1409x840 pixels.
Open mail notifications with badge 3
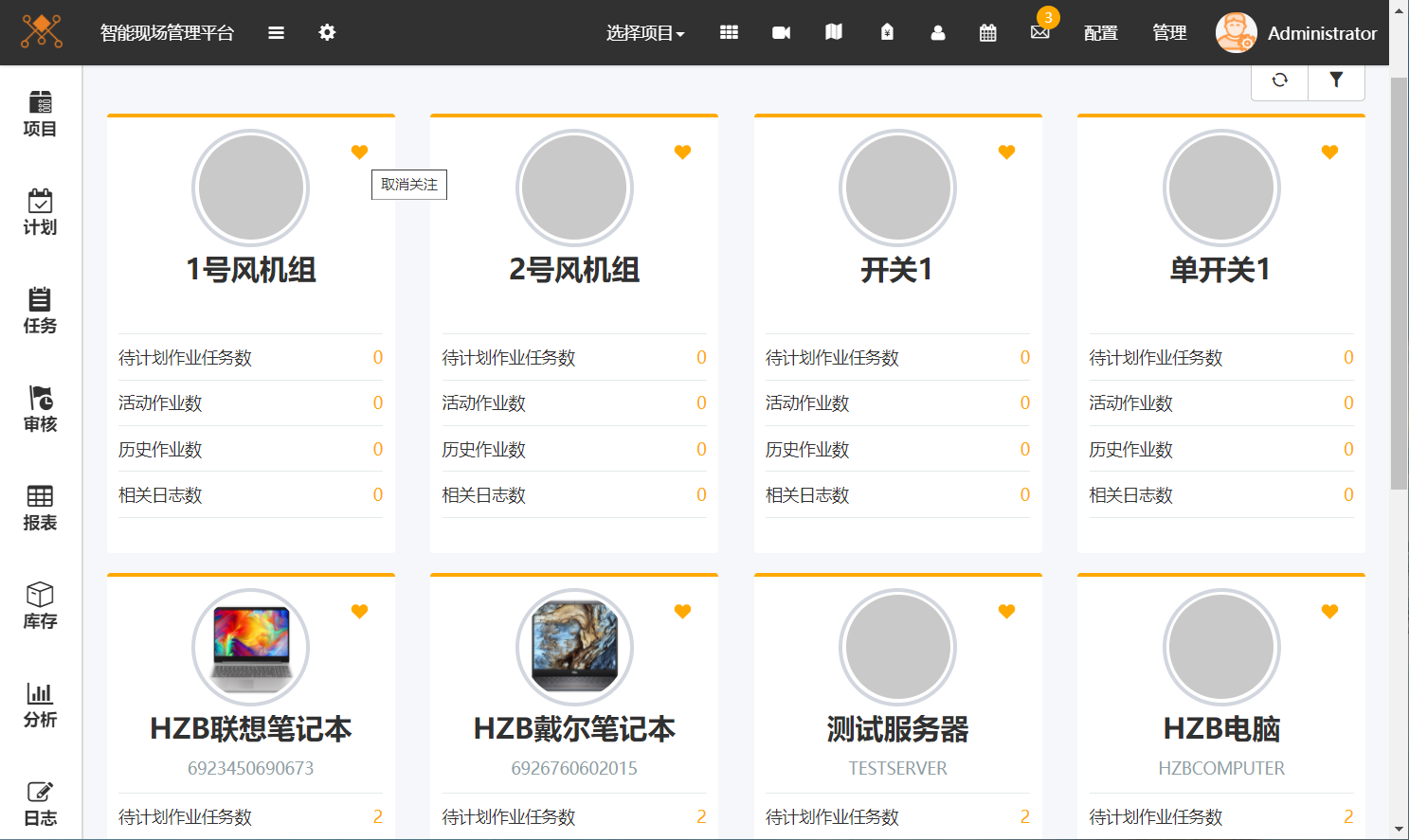(x=1040, y=32)
